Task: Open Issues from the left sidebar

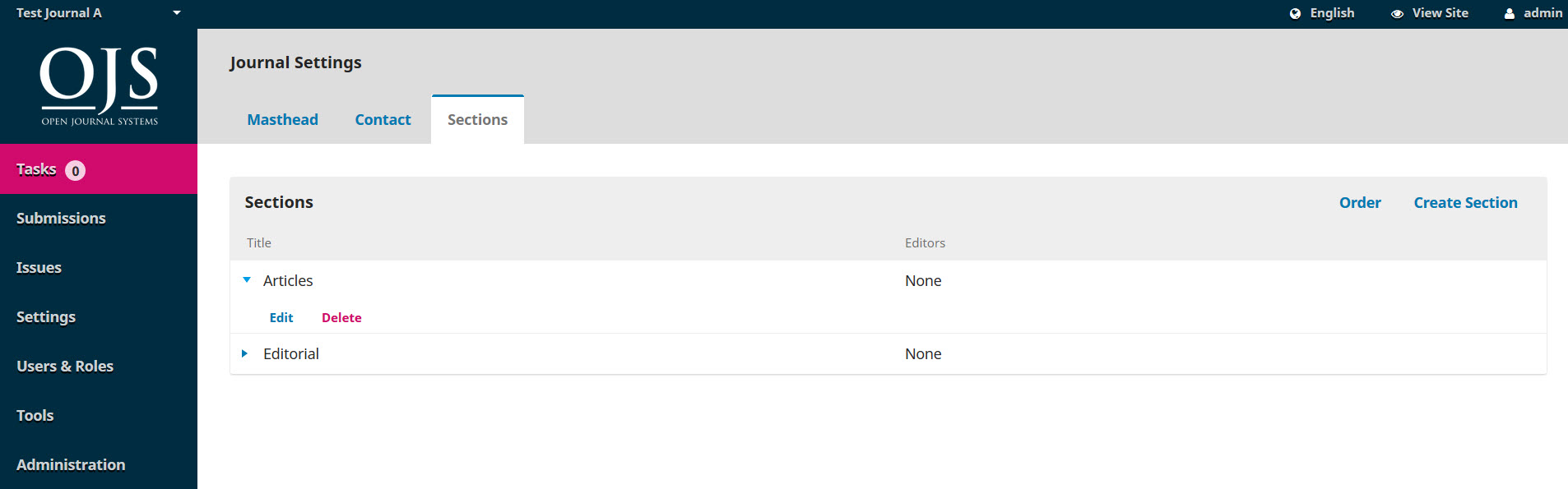Action: point(39,267)
